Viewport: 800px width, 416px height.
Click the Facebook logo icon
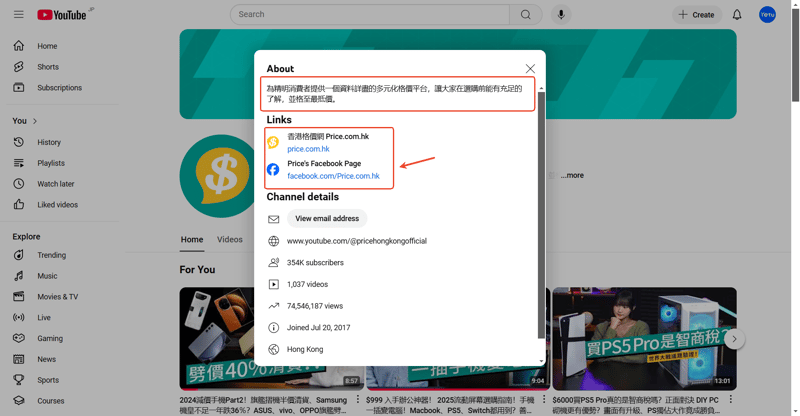point(273,169)
